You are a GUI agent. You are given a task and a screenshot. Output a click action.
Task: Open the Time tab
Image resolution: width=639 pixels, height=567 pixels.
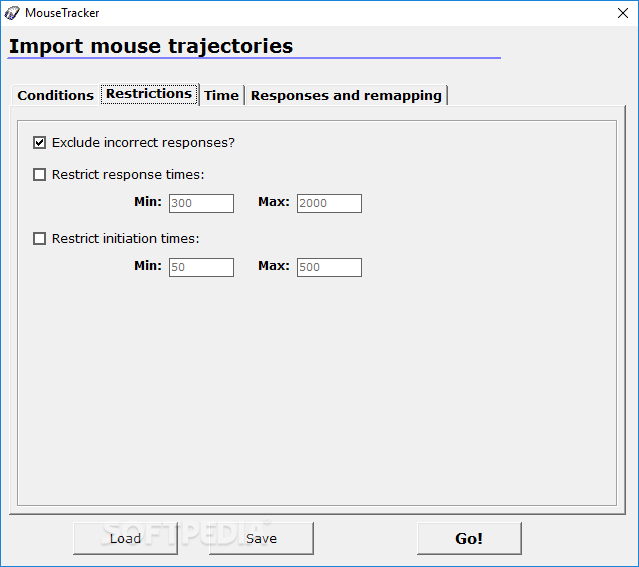(221, 95)
